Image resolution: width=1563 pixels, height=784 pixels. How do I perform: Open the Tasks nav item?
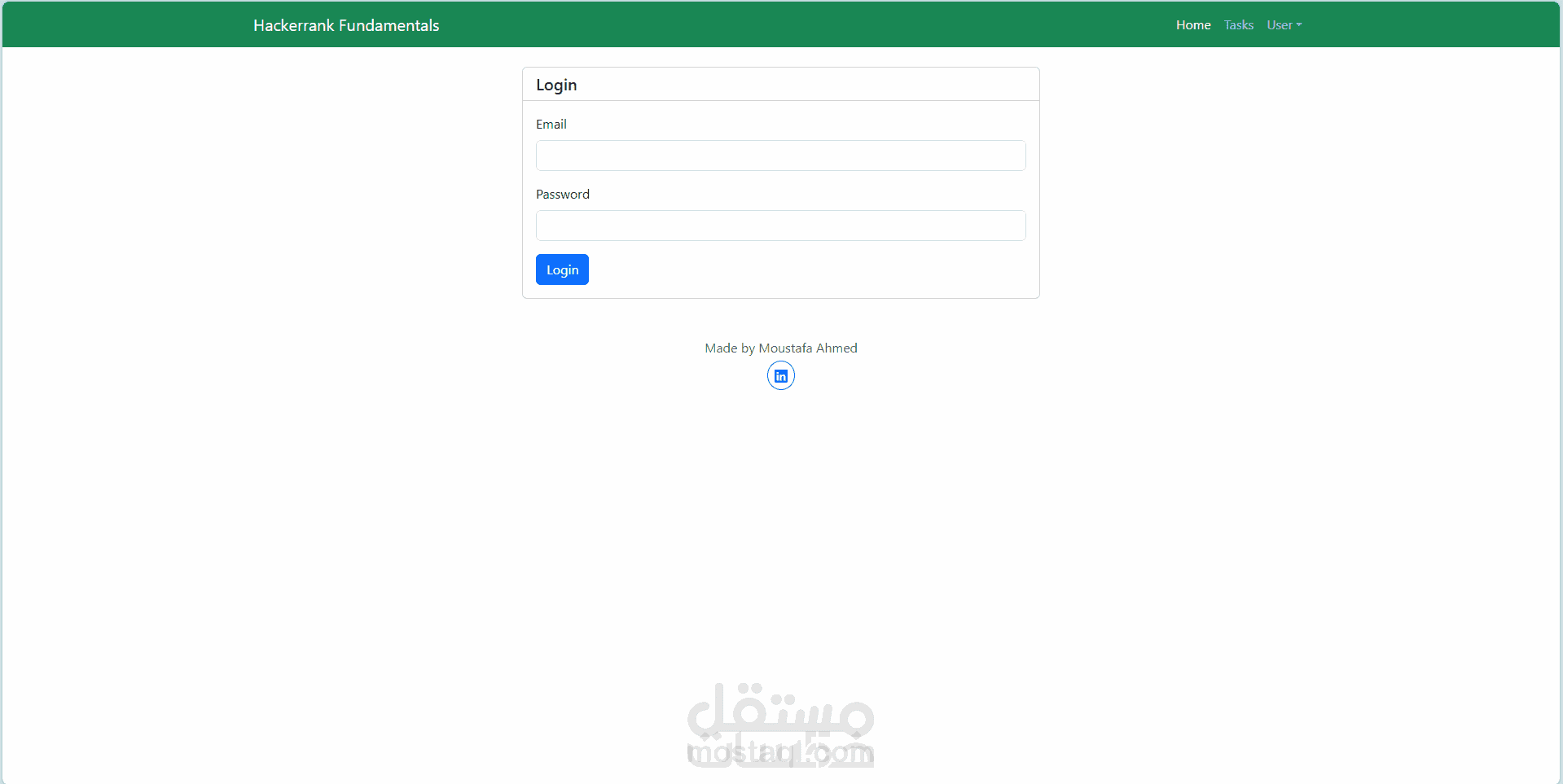tap(1238, 25)
